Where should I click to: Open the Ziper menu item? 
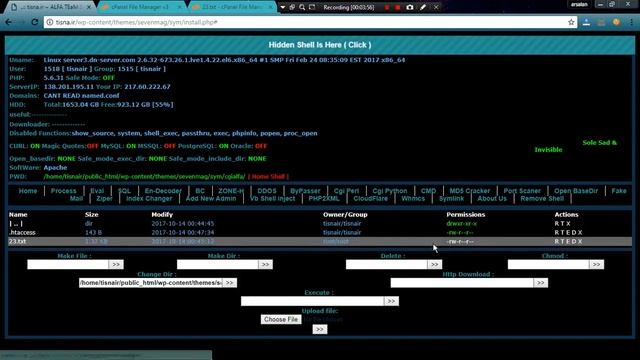(x=104, y=198)
